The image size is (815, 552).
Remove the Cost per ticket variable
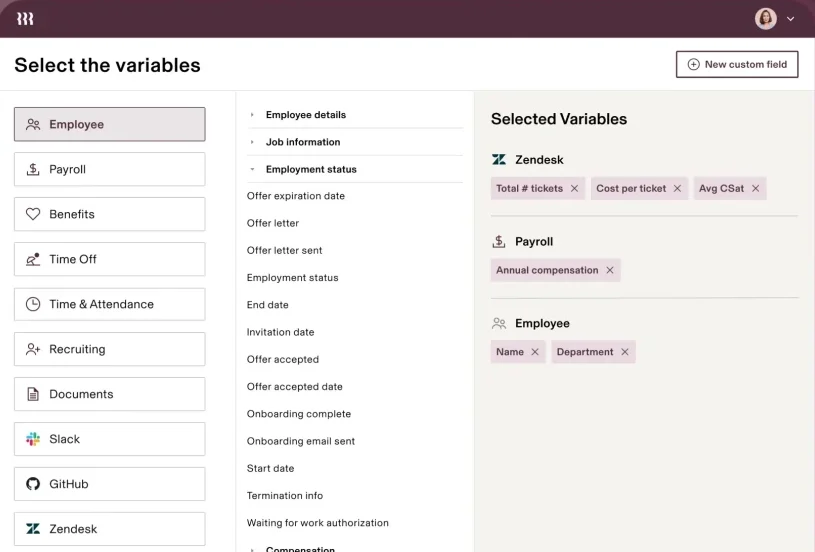click(x=677, y=189)
